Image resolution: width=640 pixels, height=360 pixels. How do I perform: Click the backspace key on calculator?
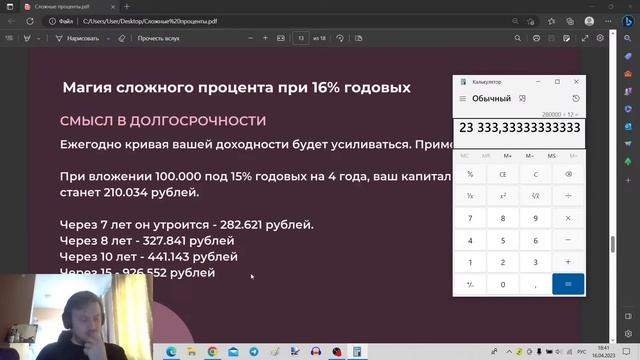tap(568, 174)
